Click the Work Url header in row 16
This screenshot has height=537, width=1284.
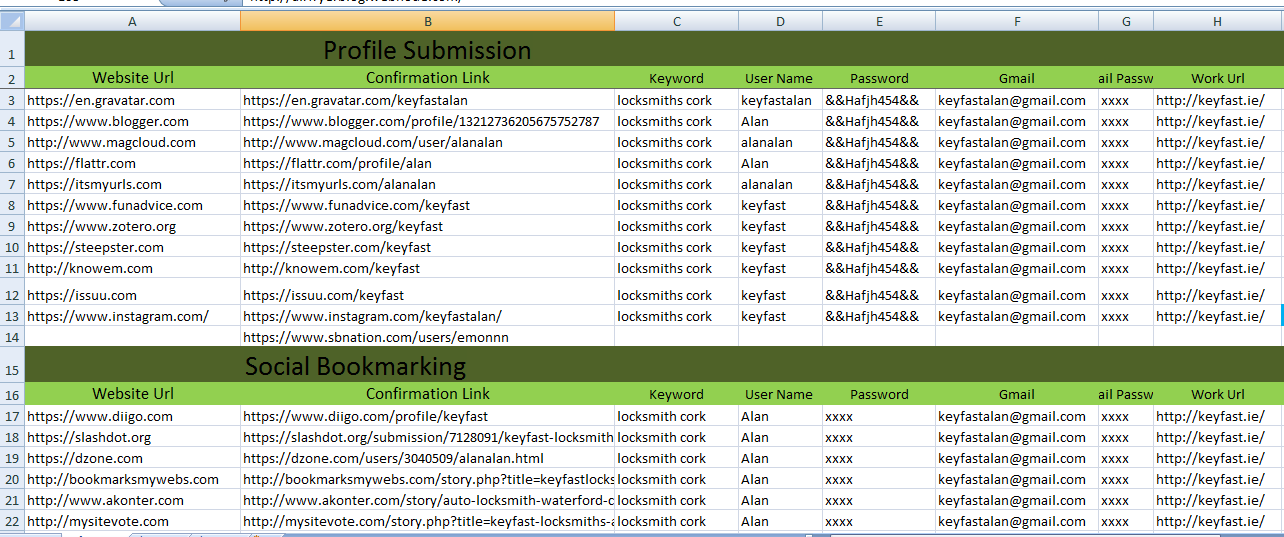pos(1217,394)
